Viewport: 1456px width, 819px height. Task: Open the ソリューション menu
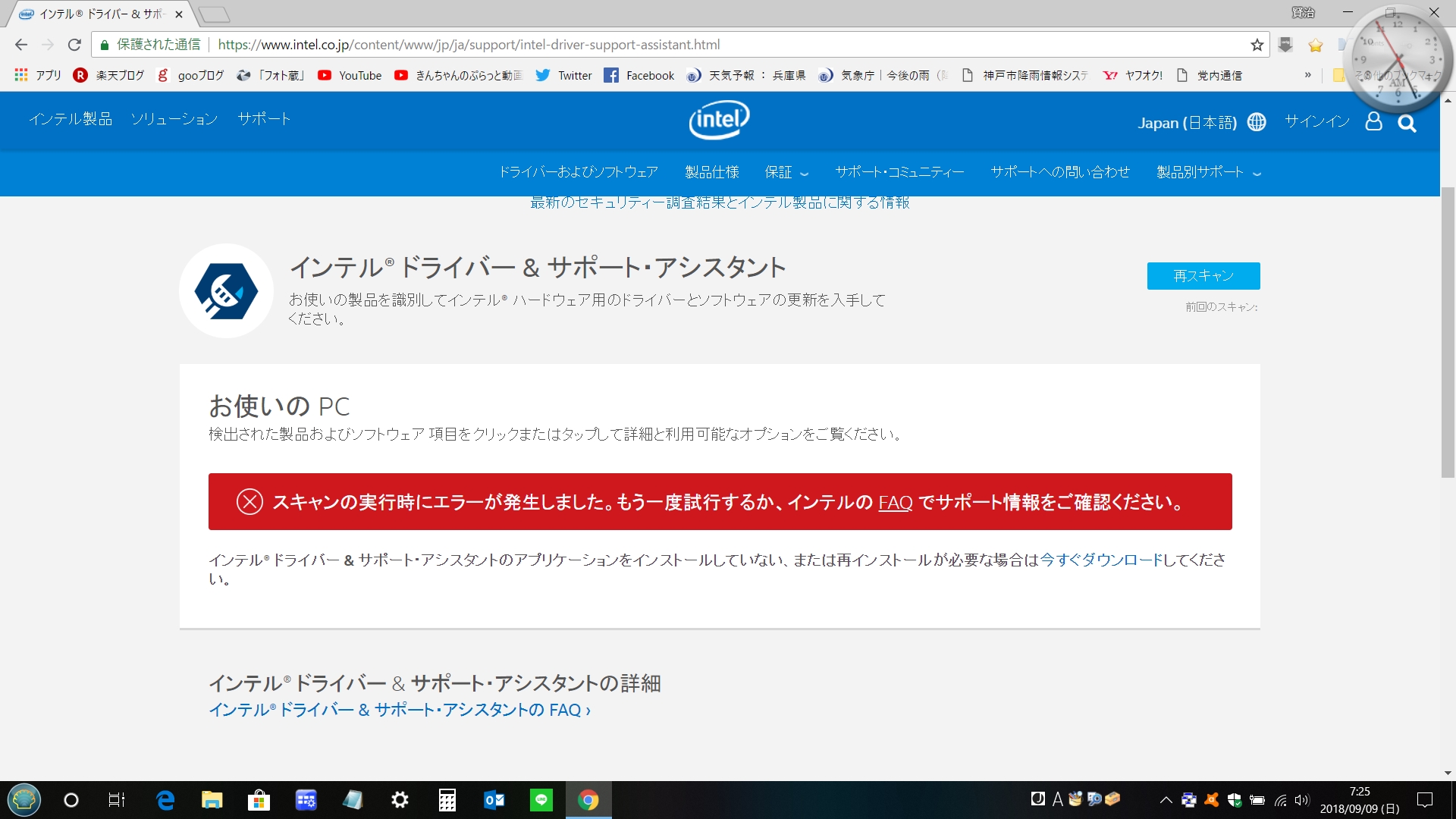[x=174, y=119]
